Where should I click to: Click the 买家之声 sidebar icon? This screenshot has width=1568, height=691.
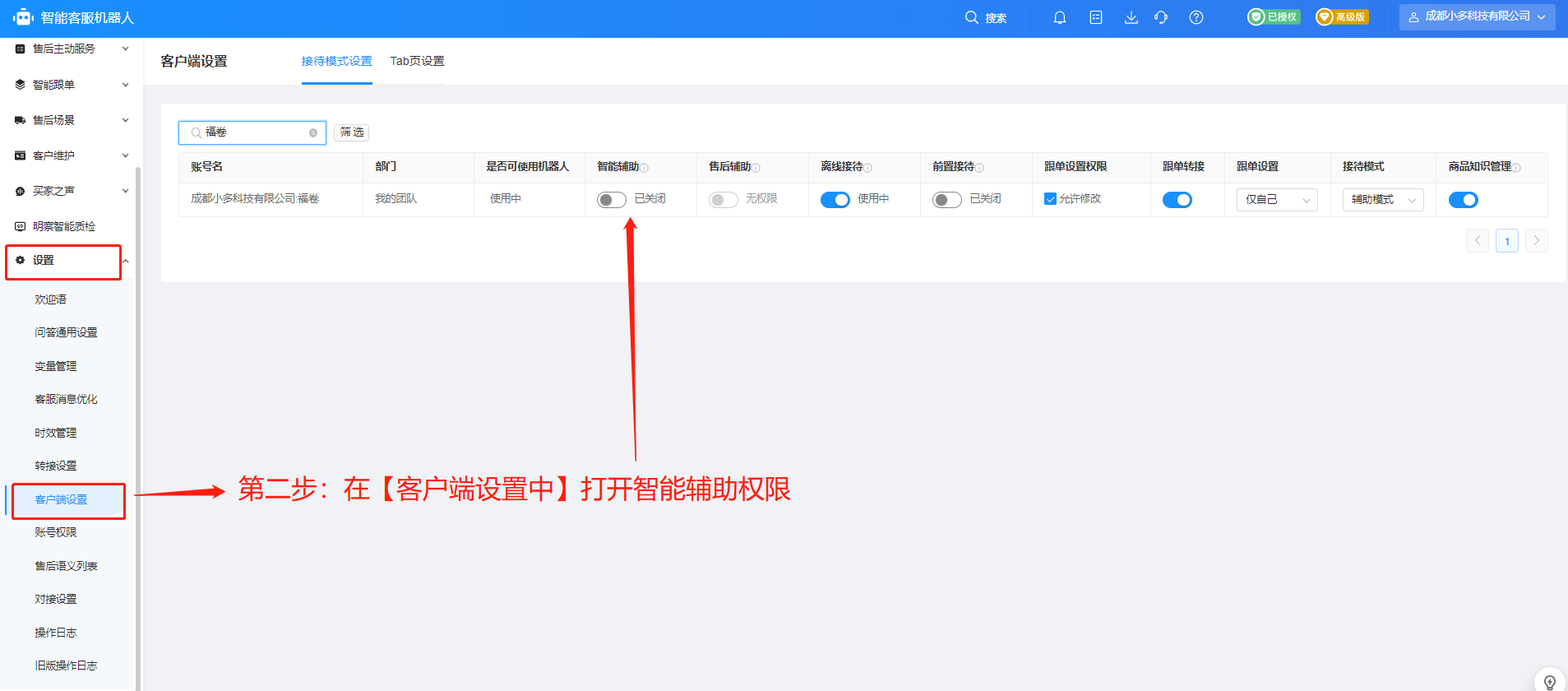[21, 191]
